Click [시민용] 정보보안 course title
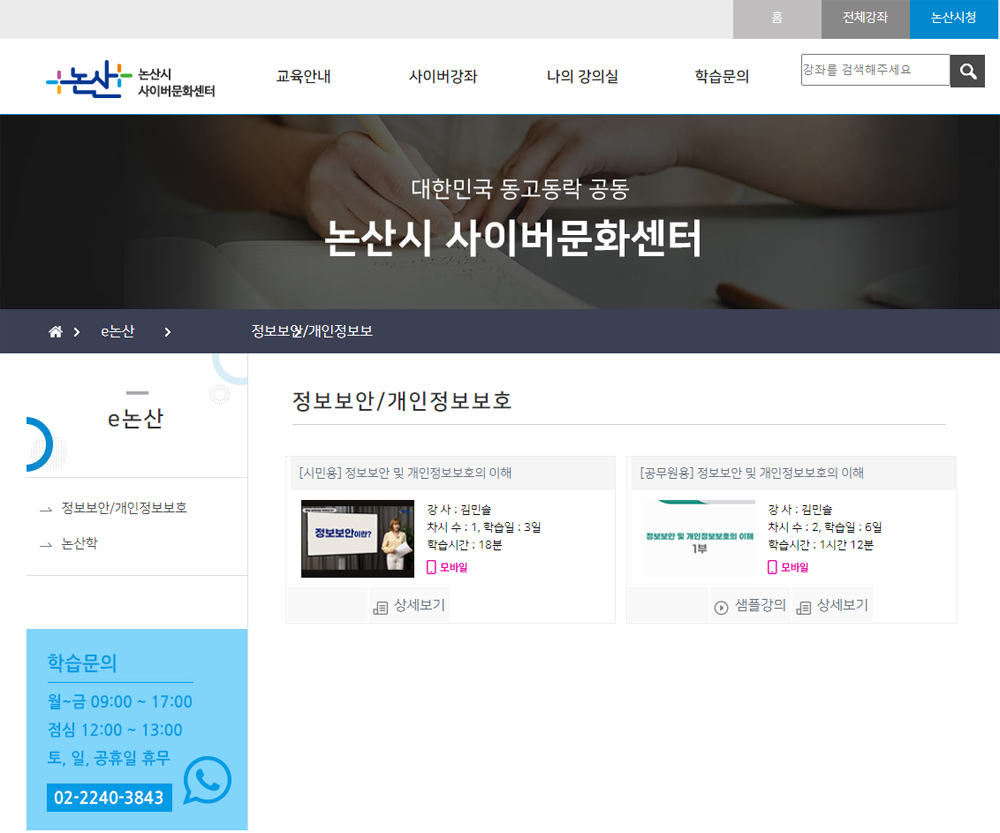1000x833 pixels. click(406, 473)
